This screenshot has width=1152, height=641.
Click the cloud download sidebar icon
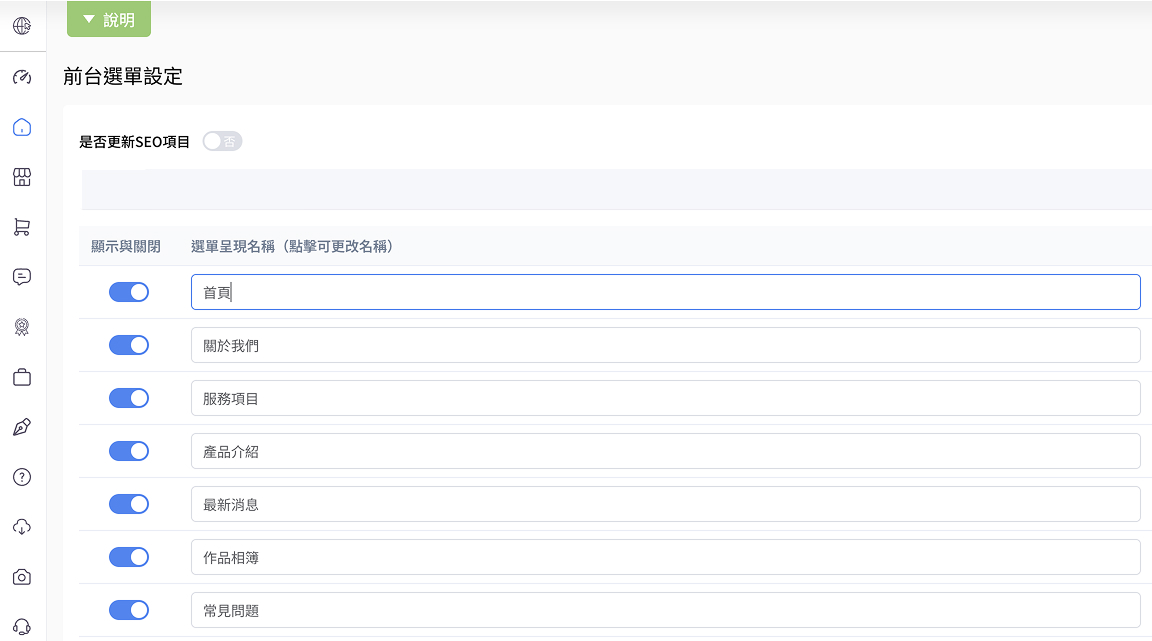(x=22, y=527)
